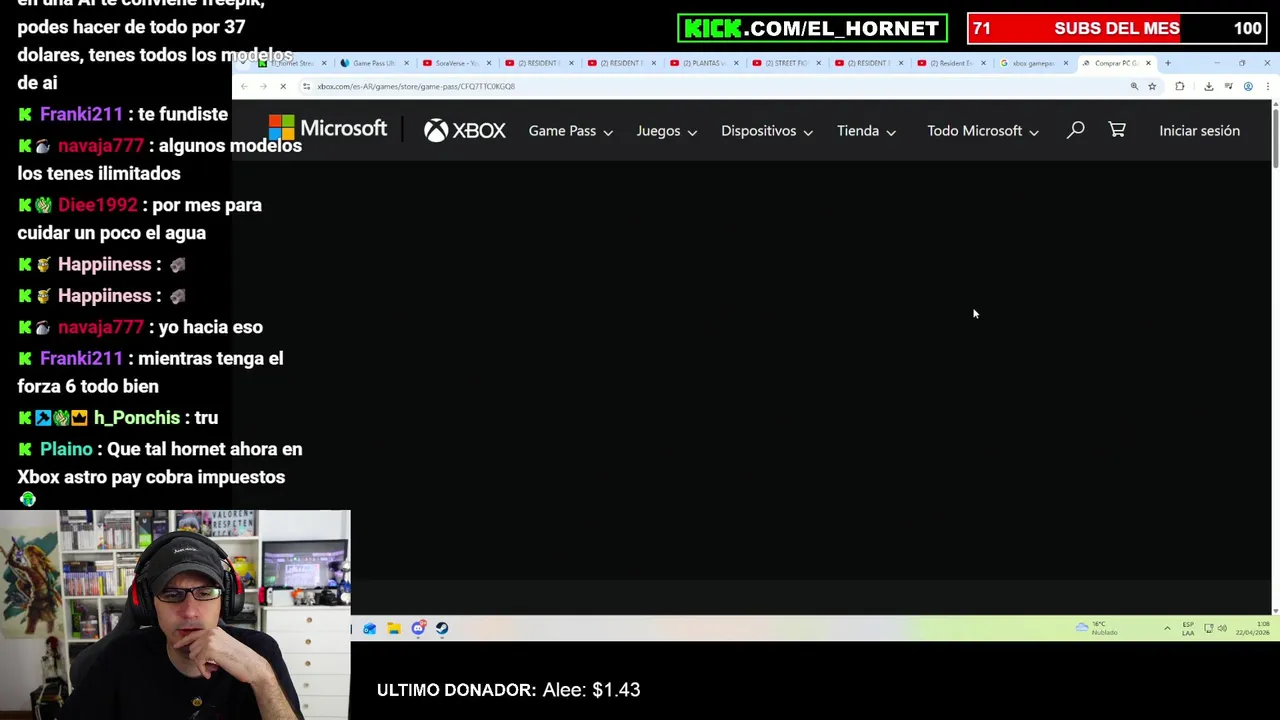Open the volume speaker tray icon

(x=1222, y=628)
